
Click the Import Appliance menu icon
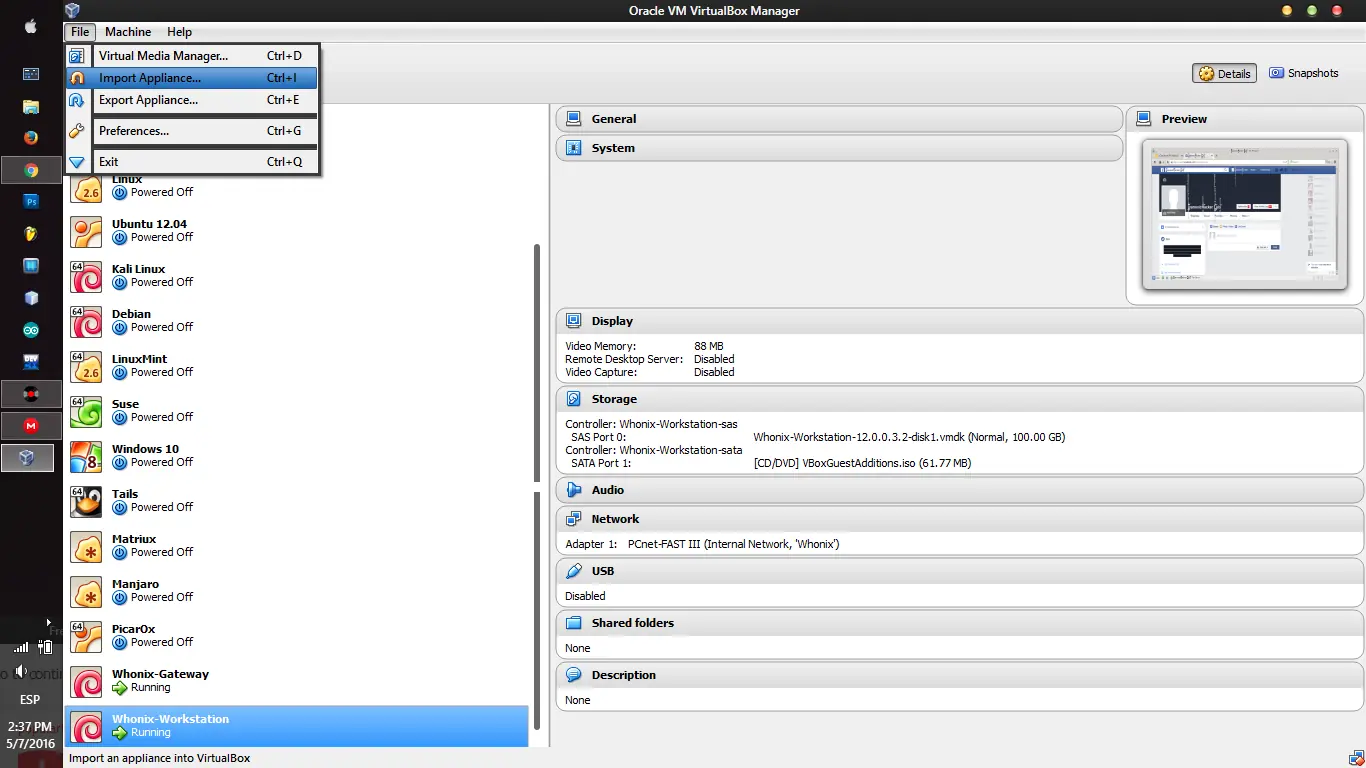pos(77,78)
